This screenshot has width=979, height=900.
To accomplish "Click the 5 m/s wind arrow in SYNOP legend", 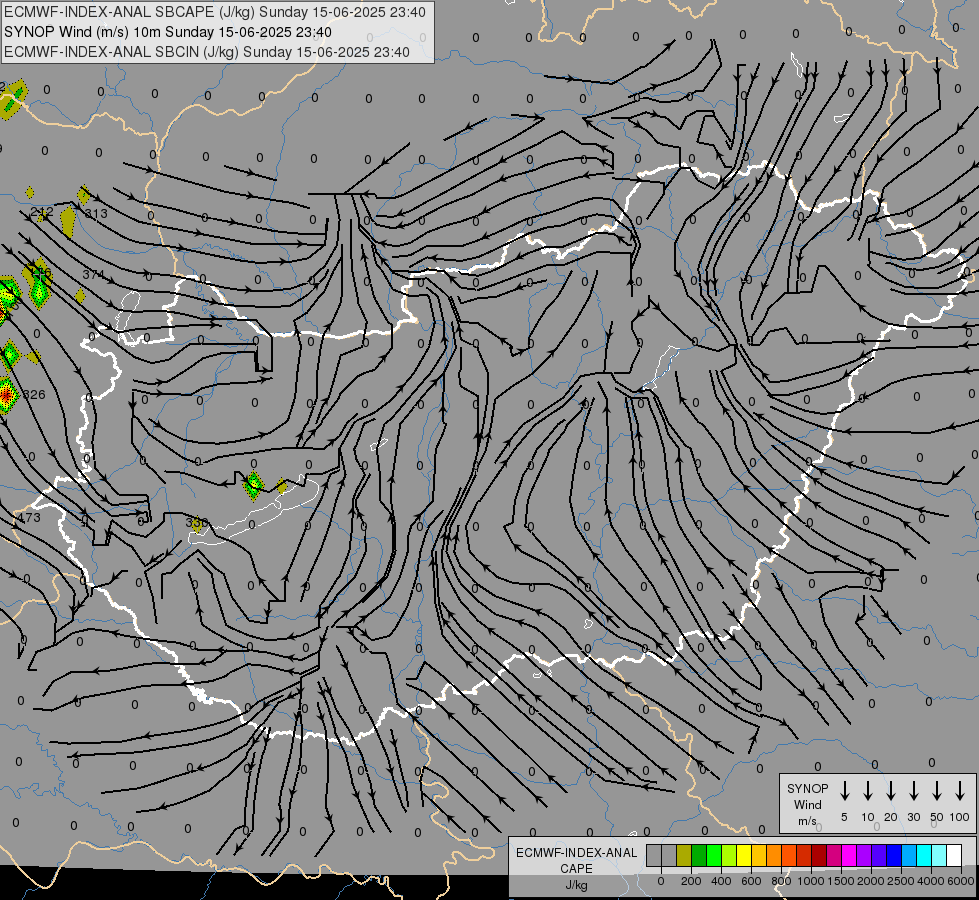I will click(844, 790).
